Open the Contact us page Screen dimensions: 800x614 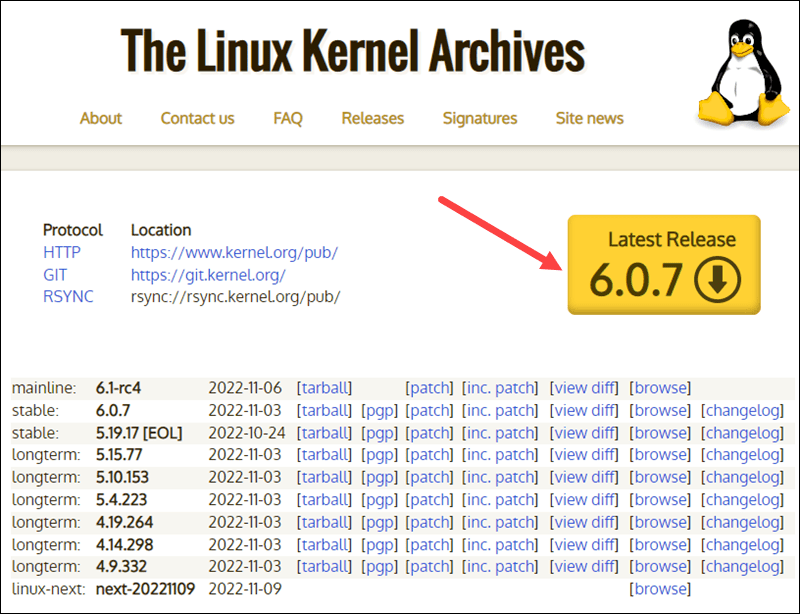[x=197, y=118]
